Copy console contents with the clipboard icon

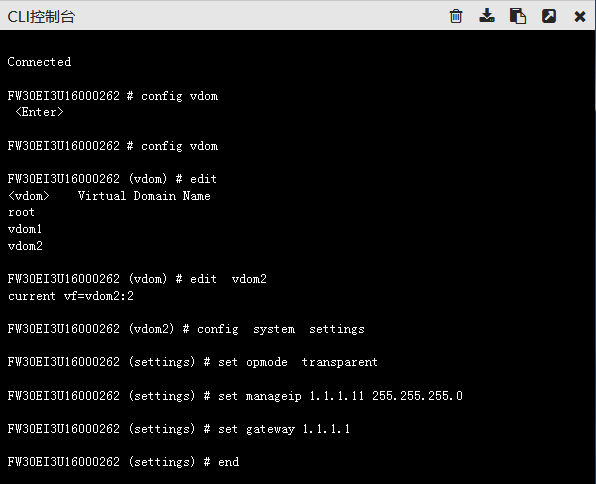click(x=518, y=16)
